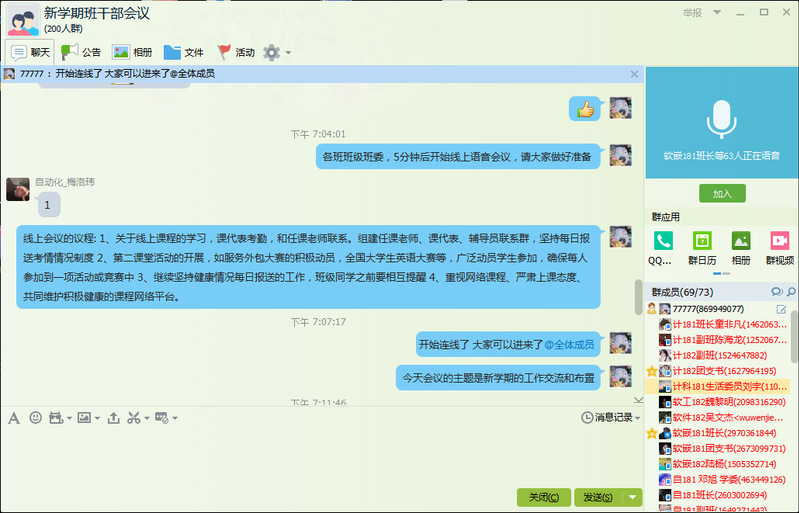Expand the 消息记录 message history dropdown
The width and height of the screenshot is (799, 513).
(x=638, y=417)
